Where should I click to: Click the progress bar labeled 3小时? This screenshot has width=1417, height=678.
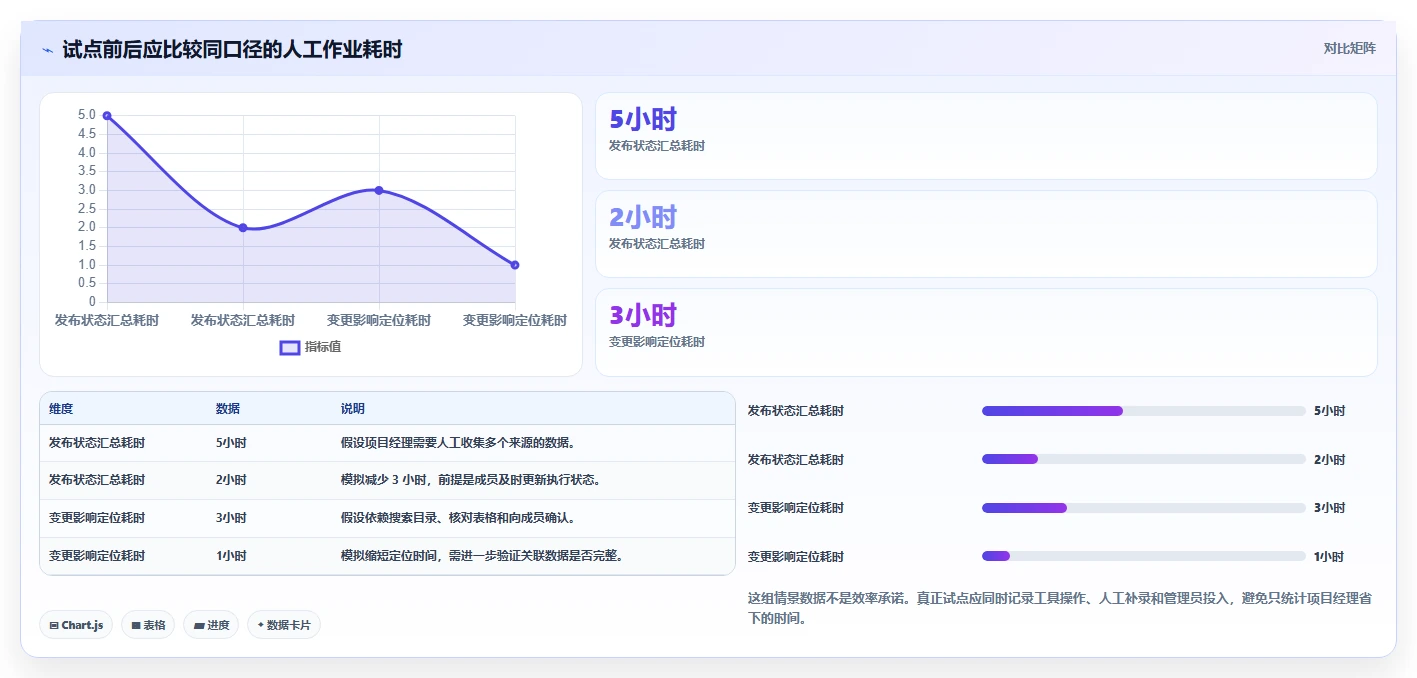[x=1144, y=508]
